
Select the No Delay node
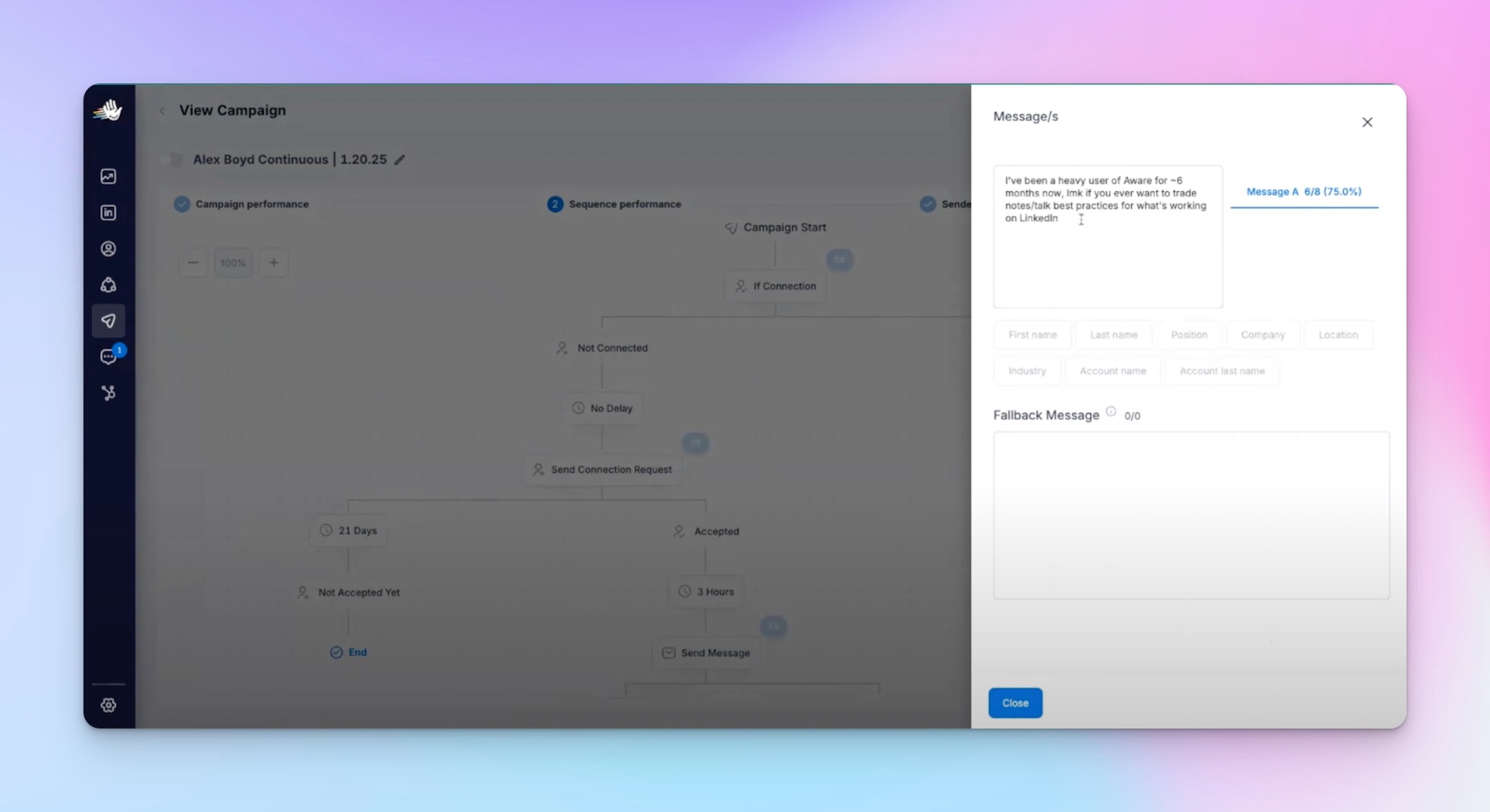pyautogui.click(x=602, y=408)
